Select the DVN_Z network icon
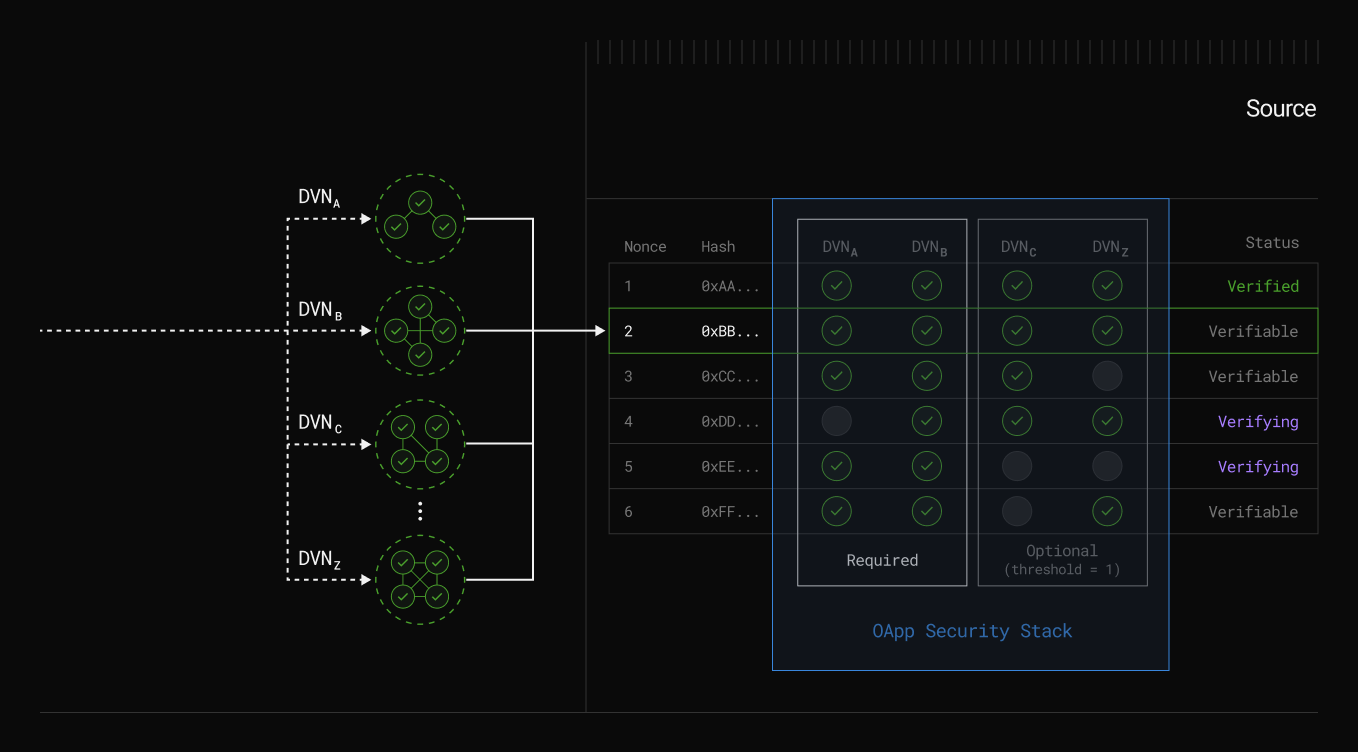The width and height of the screenshot is (1358, 752). tap(419, 580)
